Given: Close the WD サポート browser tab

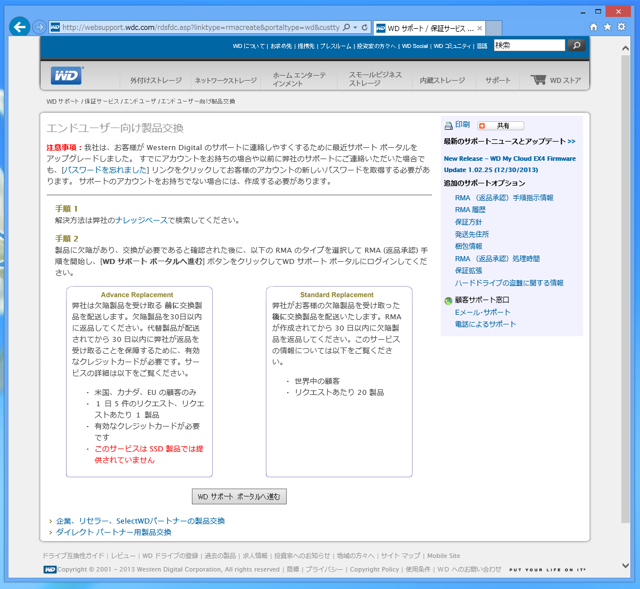Looking at the screenshot, I should coord(480,28).
